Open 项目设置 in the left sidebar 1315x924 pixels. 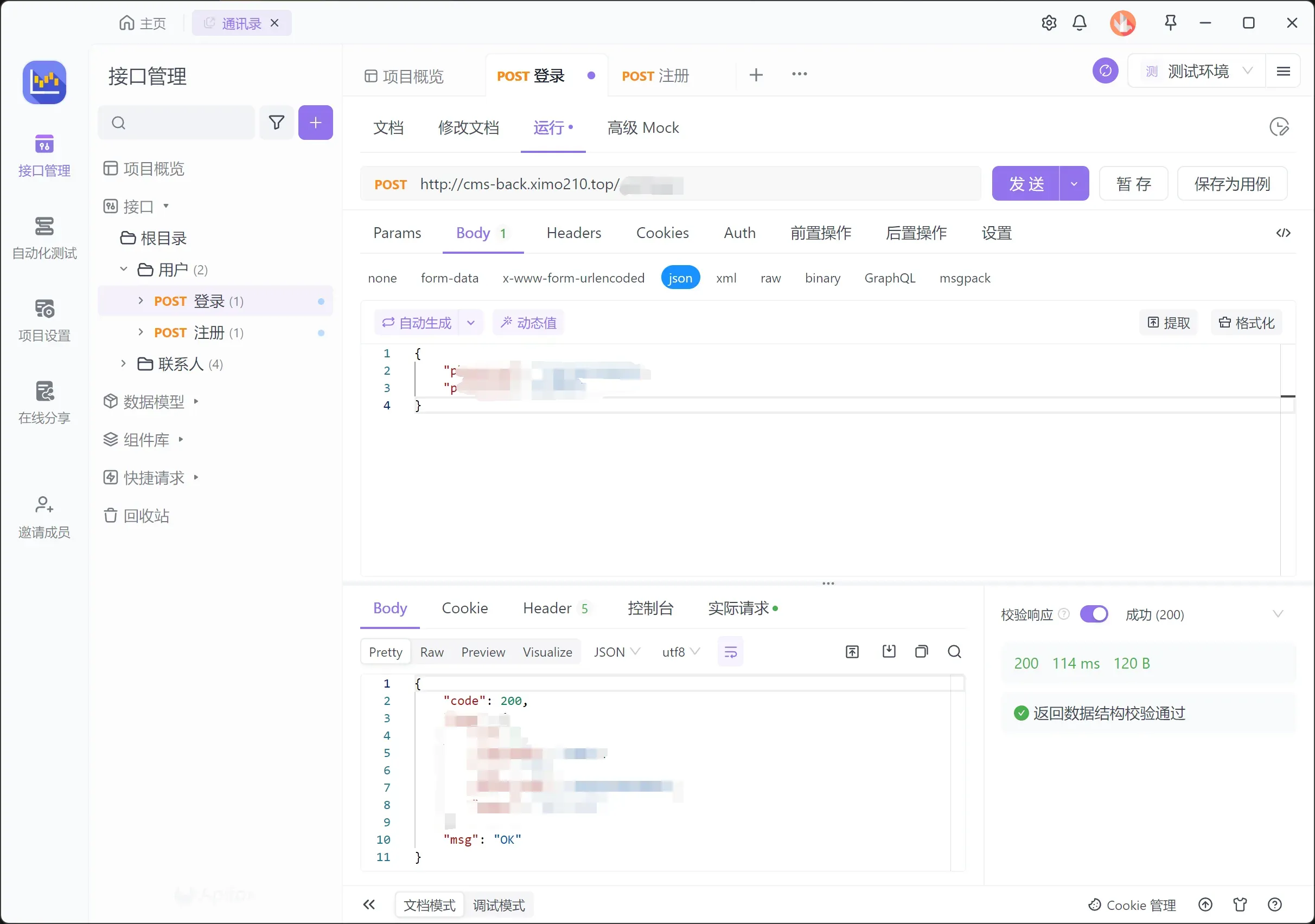[44, 320]
